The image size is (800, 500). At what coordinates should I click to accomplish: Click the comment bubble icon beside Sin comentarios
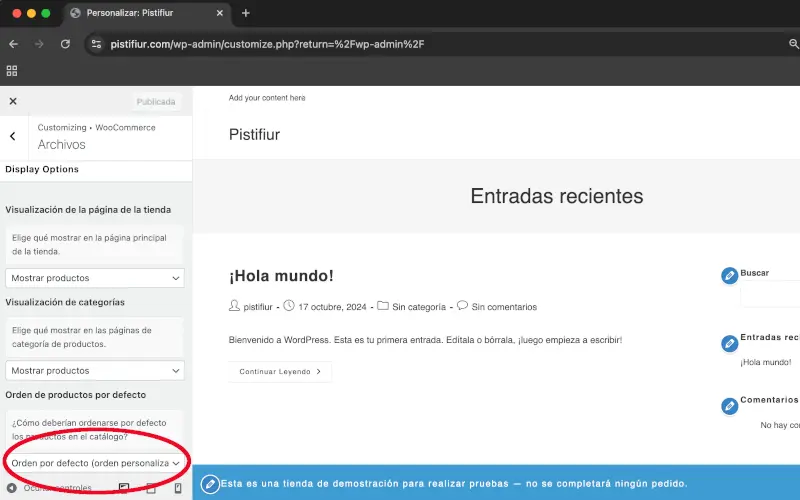tap(462, 306)
